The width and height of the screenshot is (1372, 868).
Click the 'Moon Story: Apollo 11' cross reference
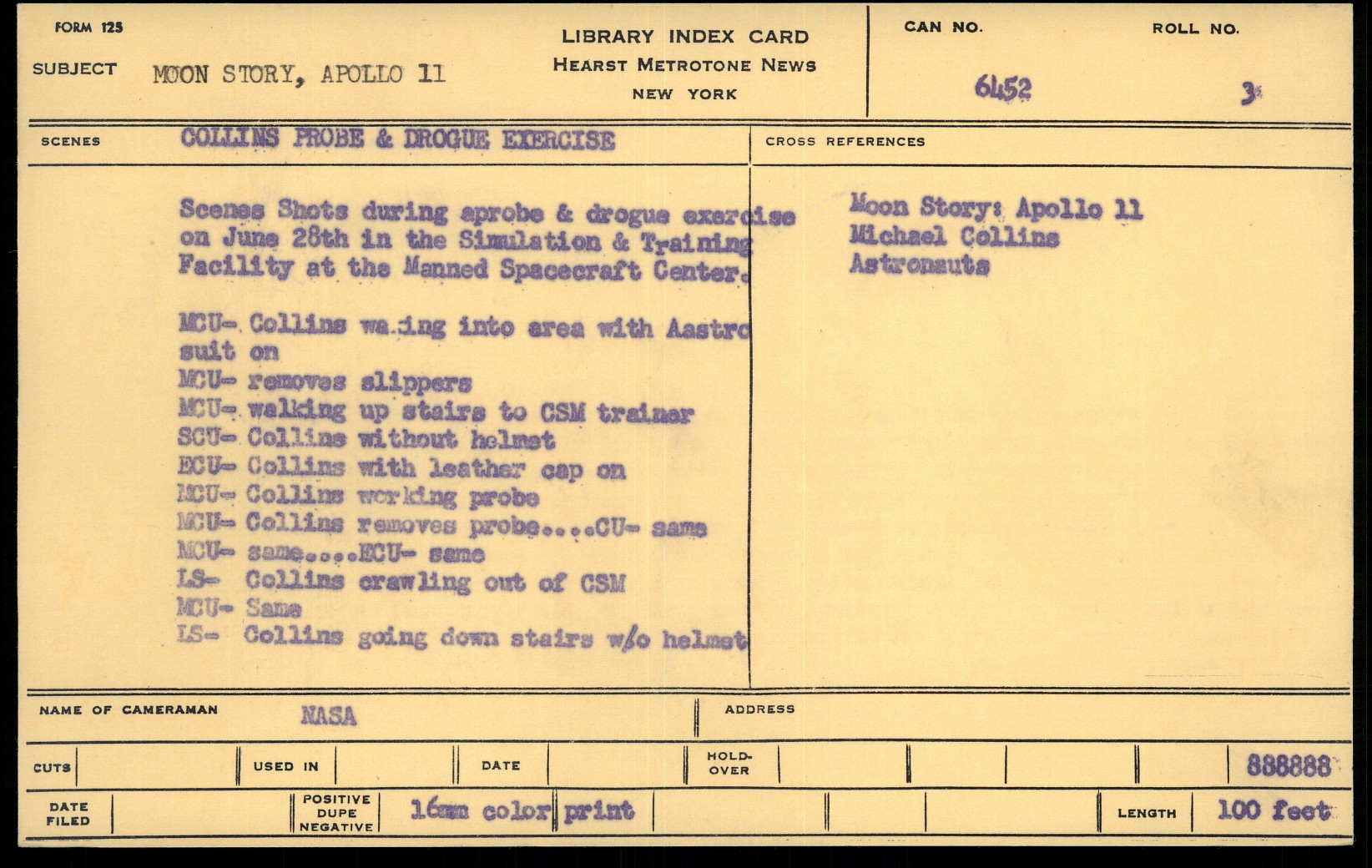click(996, 208)
